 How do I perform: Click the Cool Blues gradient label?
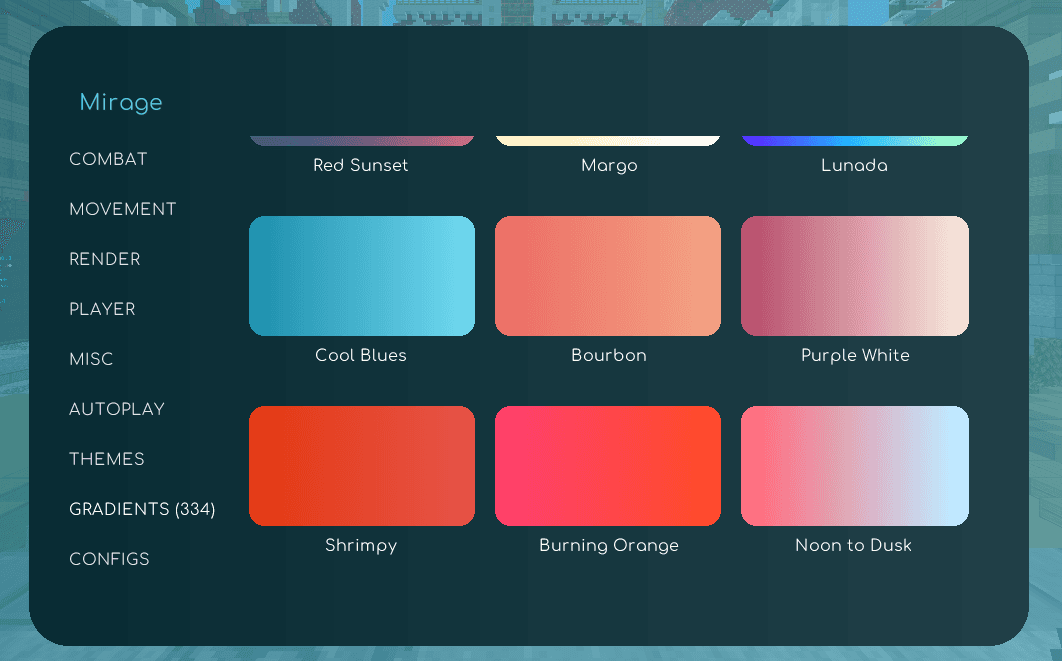tap(361, 355)
